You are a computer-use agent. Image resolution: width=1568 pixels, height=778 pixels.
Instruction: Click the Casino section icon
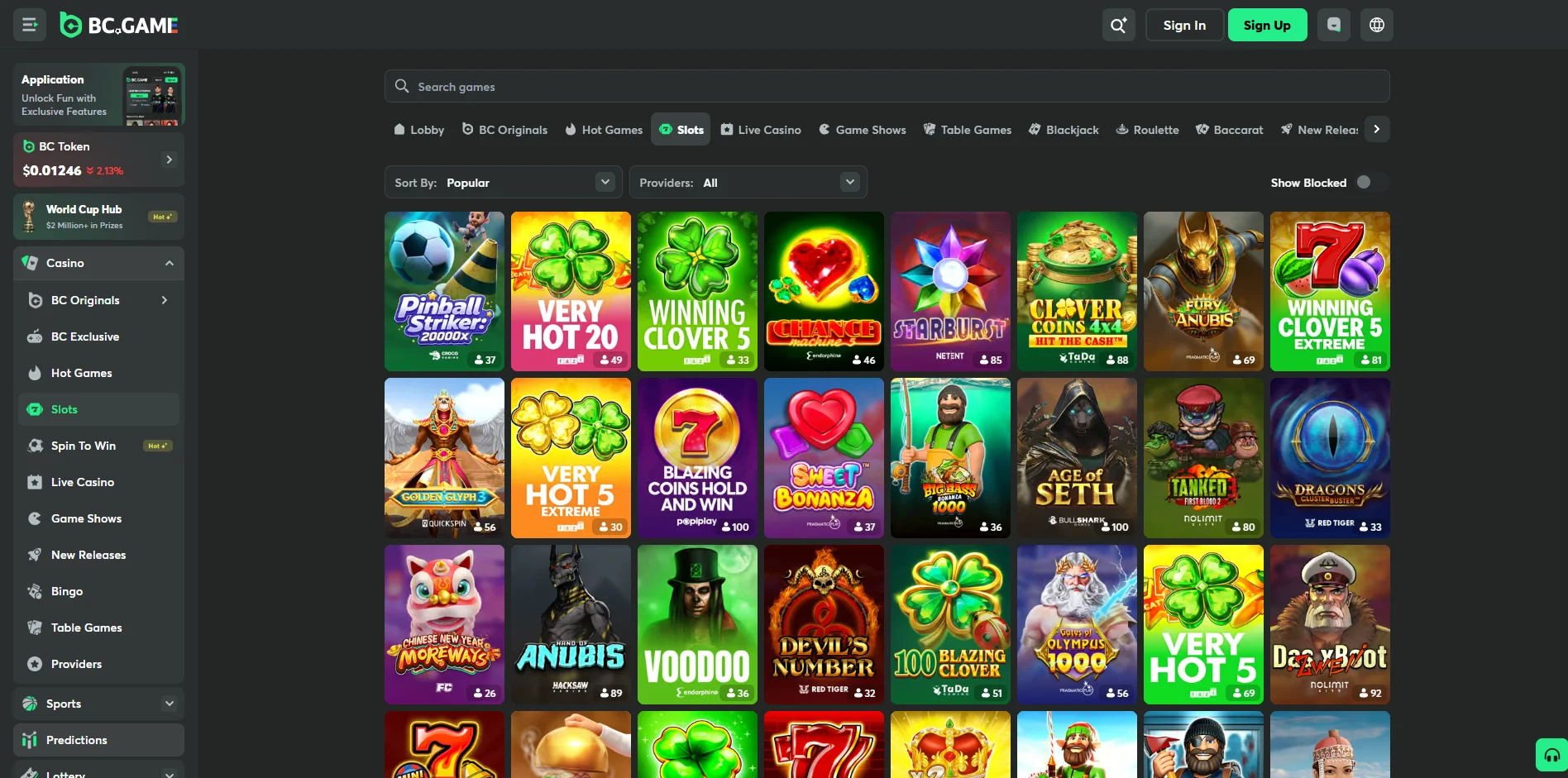click(30, 263)
